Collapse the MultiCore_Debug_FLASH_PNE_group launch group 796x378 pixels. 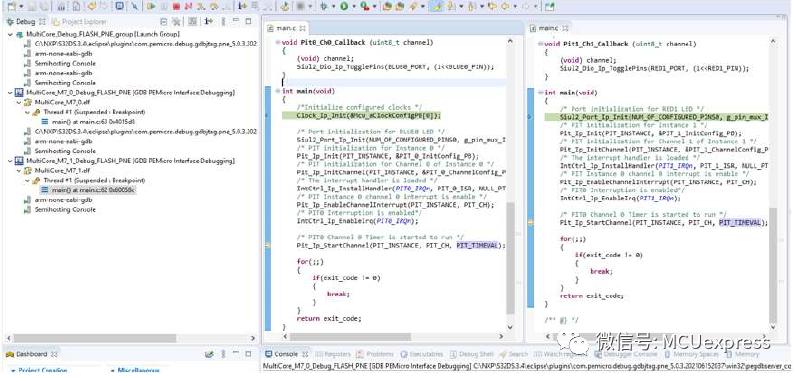point(11,35)
